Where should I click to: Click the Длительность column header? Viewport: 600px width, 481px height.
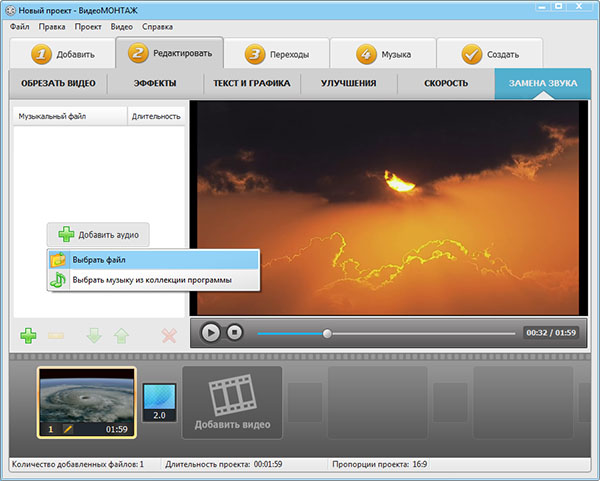tap(156, 116)
